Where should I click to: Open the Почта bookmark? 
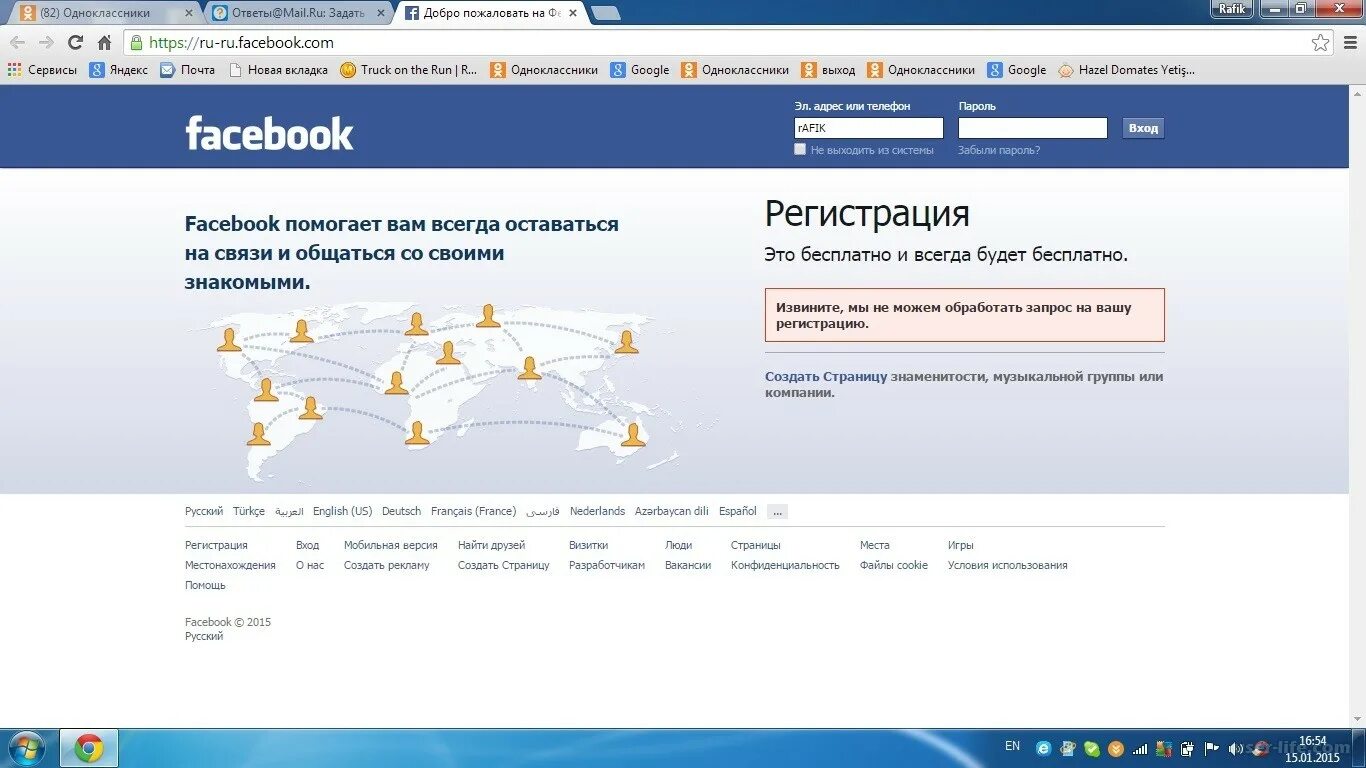(187, 70)
